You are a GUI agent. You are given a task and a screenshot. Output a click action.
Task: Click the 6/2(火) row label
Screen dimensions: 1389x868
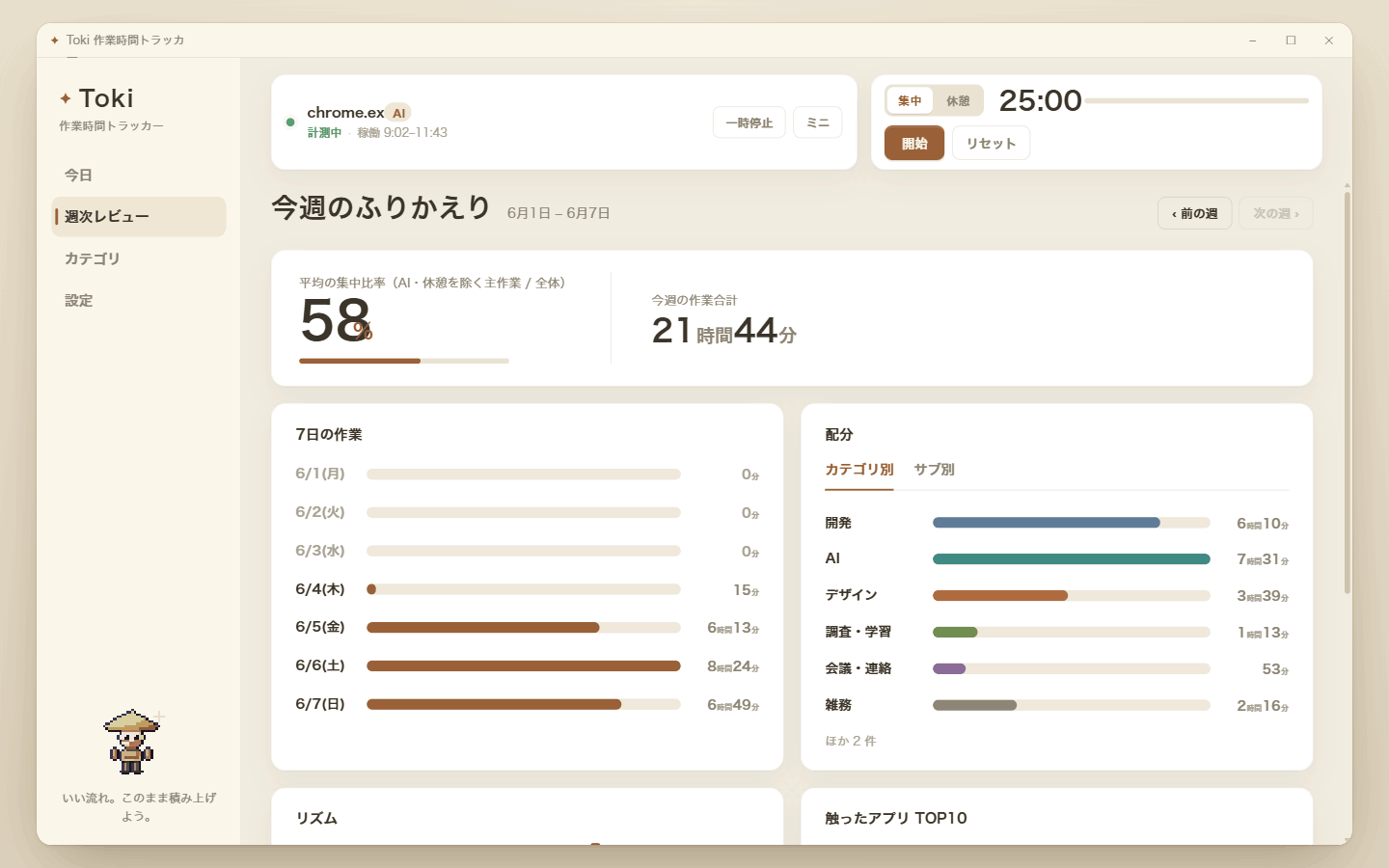[x=320, y=512]
